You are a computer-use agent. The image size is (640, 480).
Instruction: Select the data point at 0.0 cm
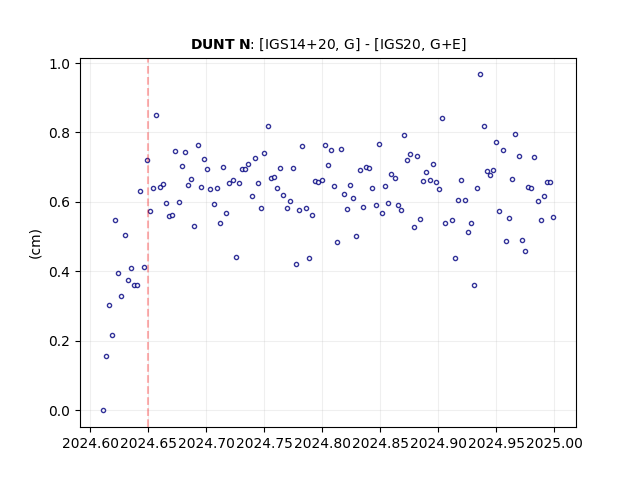click(103, 411)
